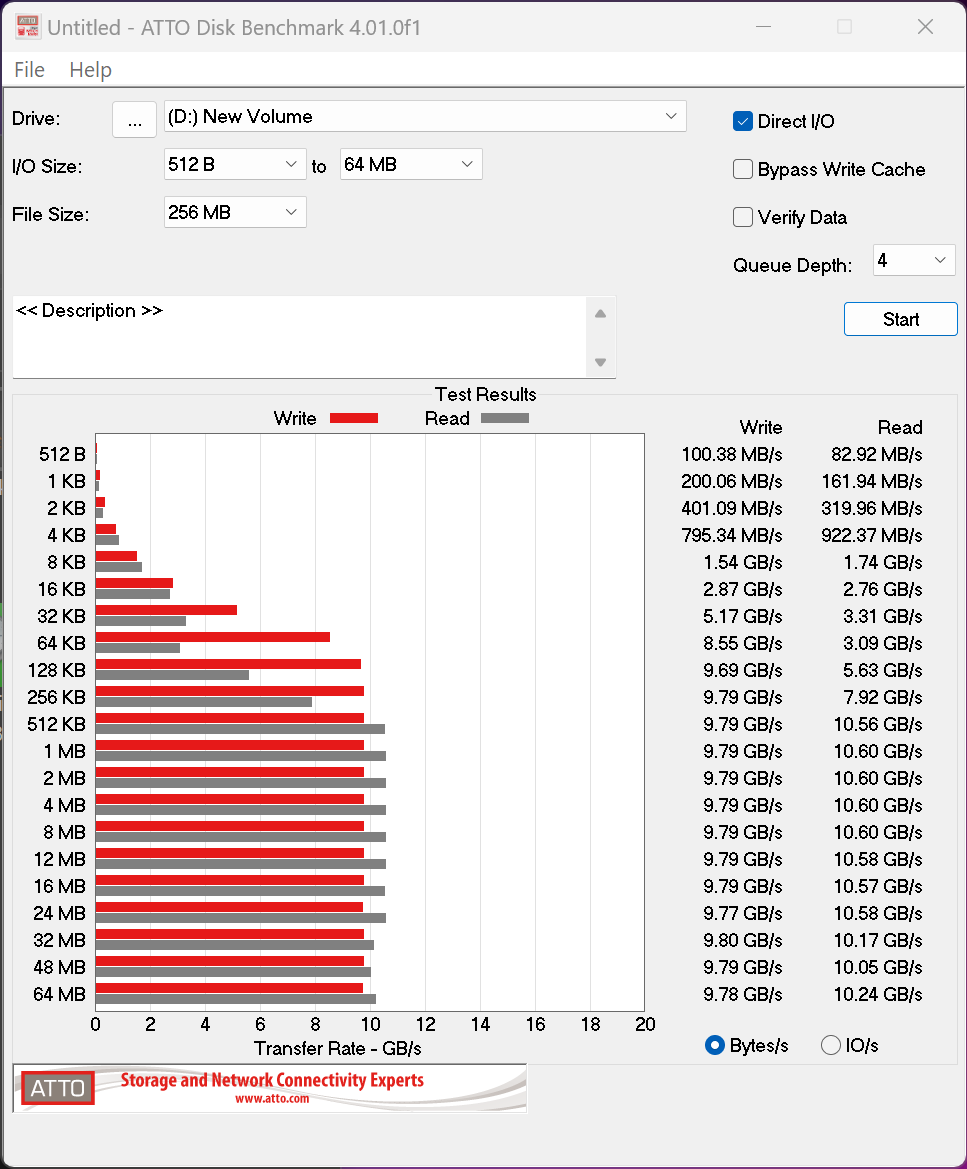
Task: Open the drive browse ellipsis button
Action: 133,118
